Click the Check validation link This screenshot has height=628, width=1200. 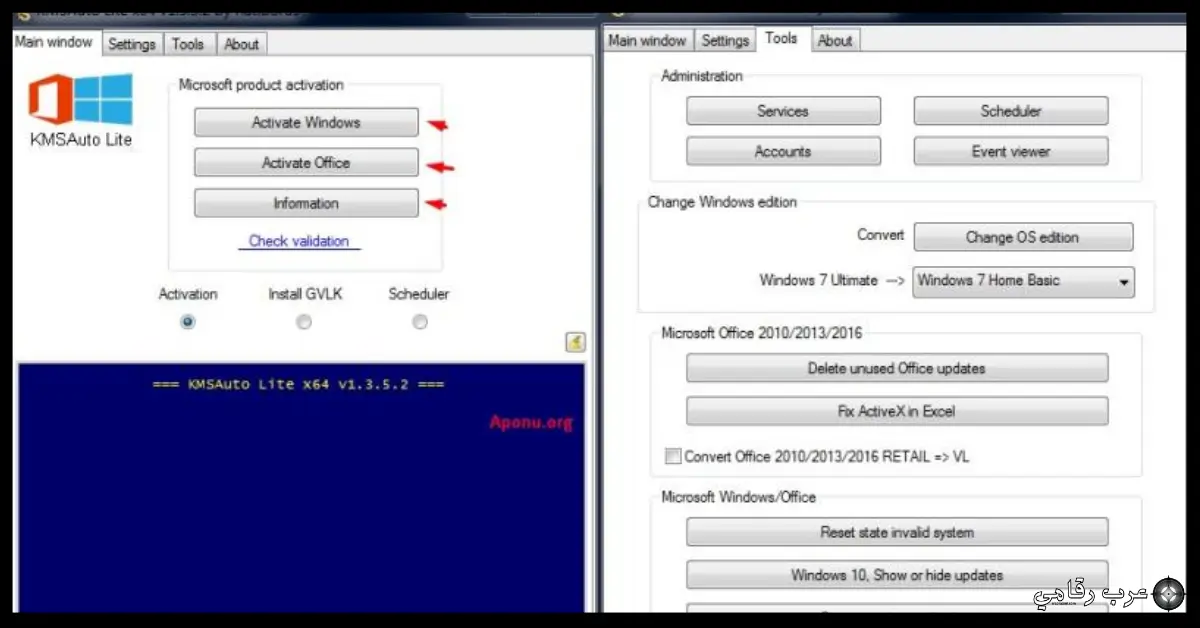click(299, 241)
